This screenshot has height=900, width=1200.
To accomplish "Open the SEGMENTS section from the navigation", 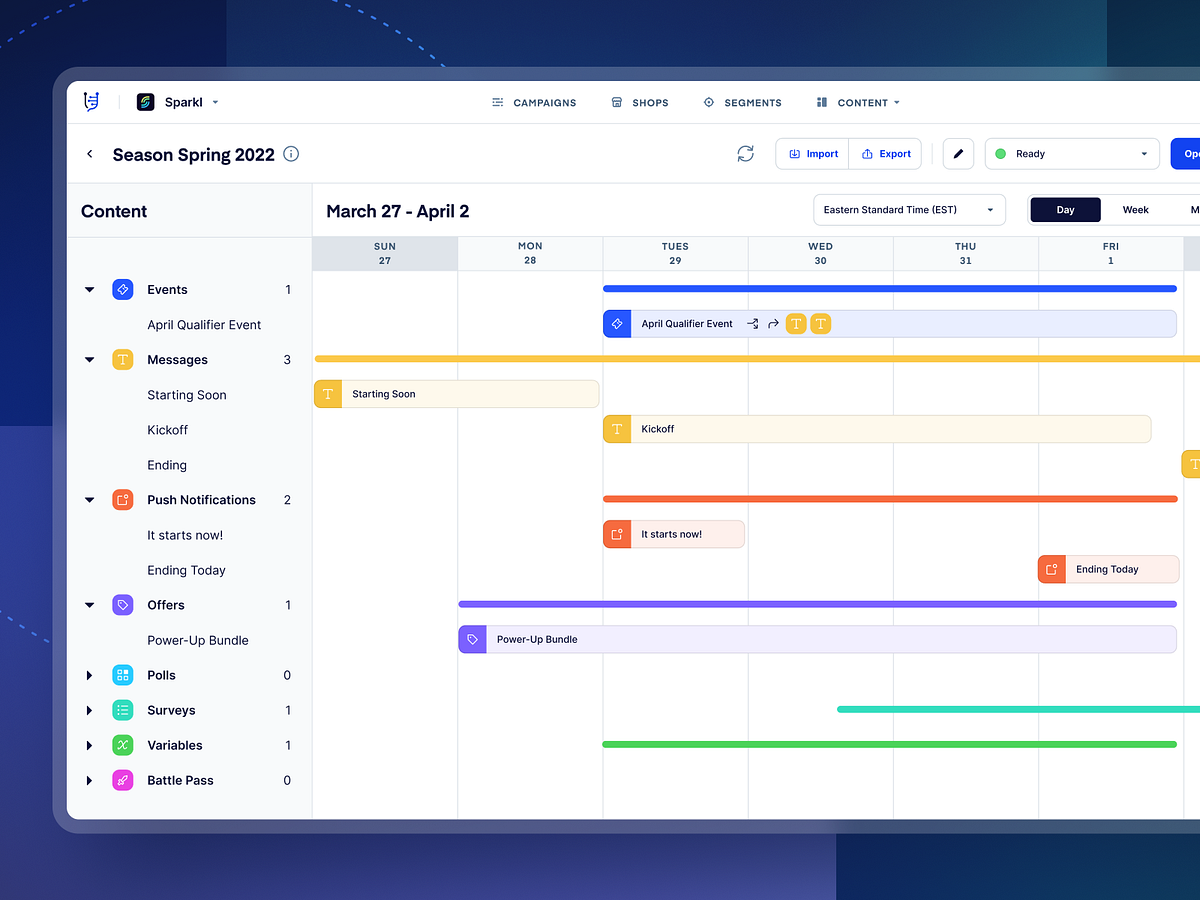I will pyautogui.click(x=742, y=102).
